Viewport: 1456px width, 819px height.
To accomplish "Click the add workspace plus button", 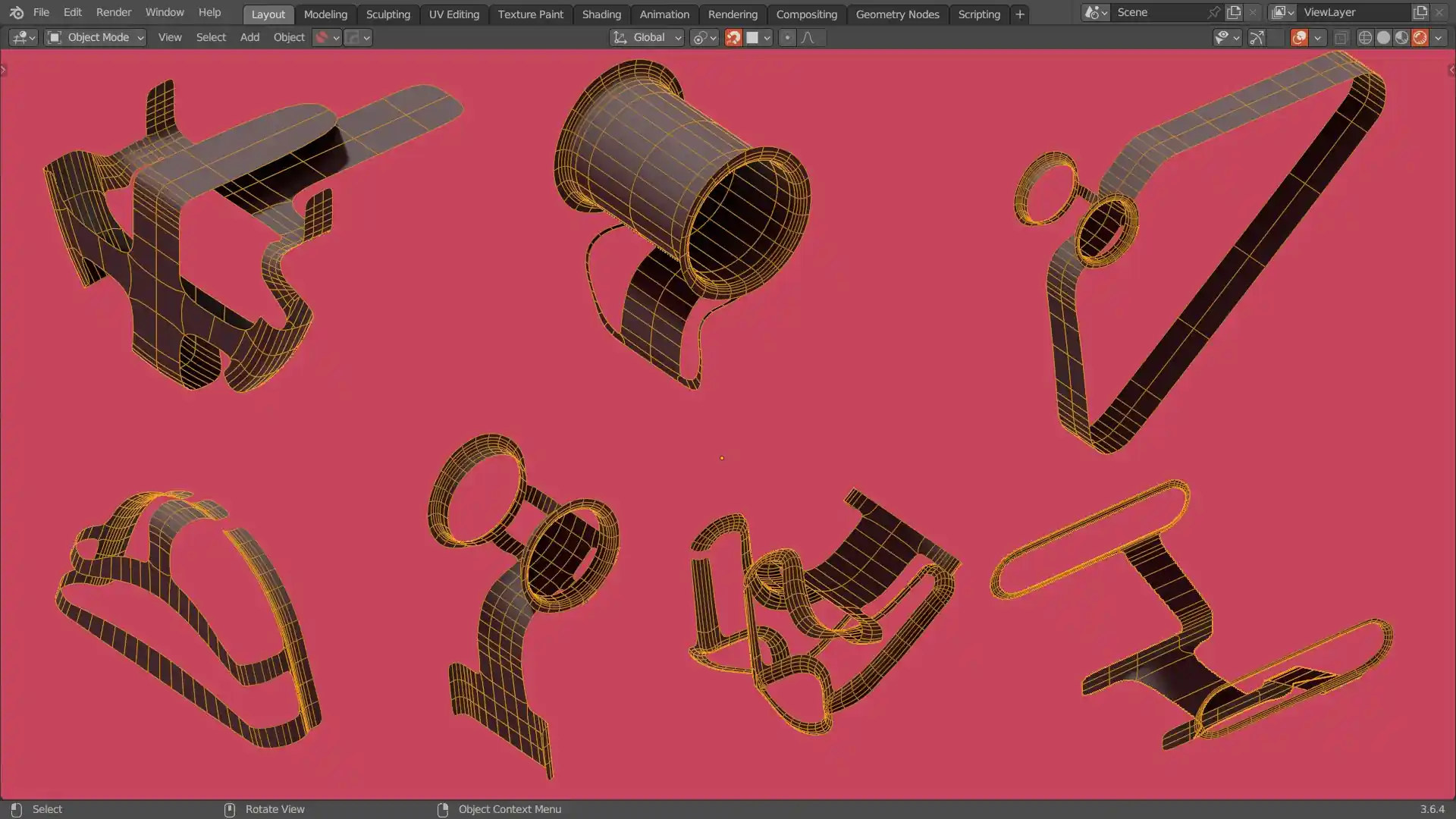I will [x=1020, y=14].
